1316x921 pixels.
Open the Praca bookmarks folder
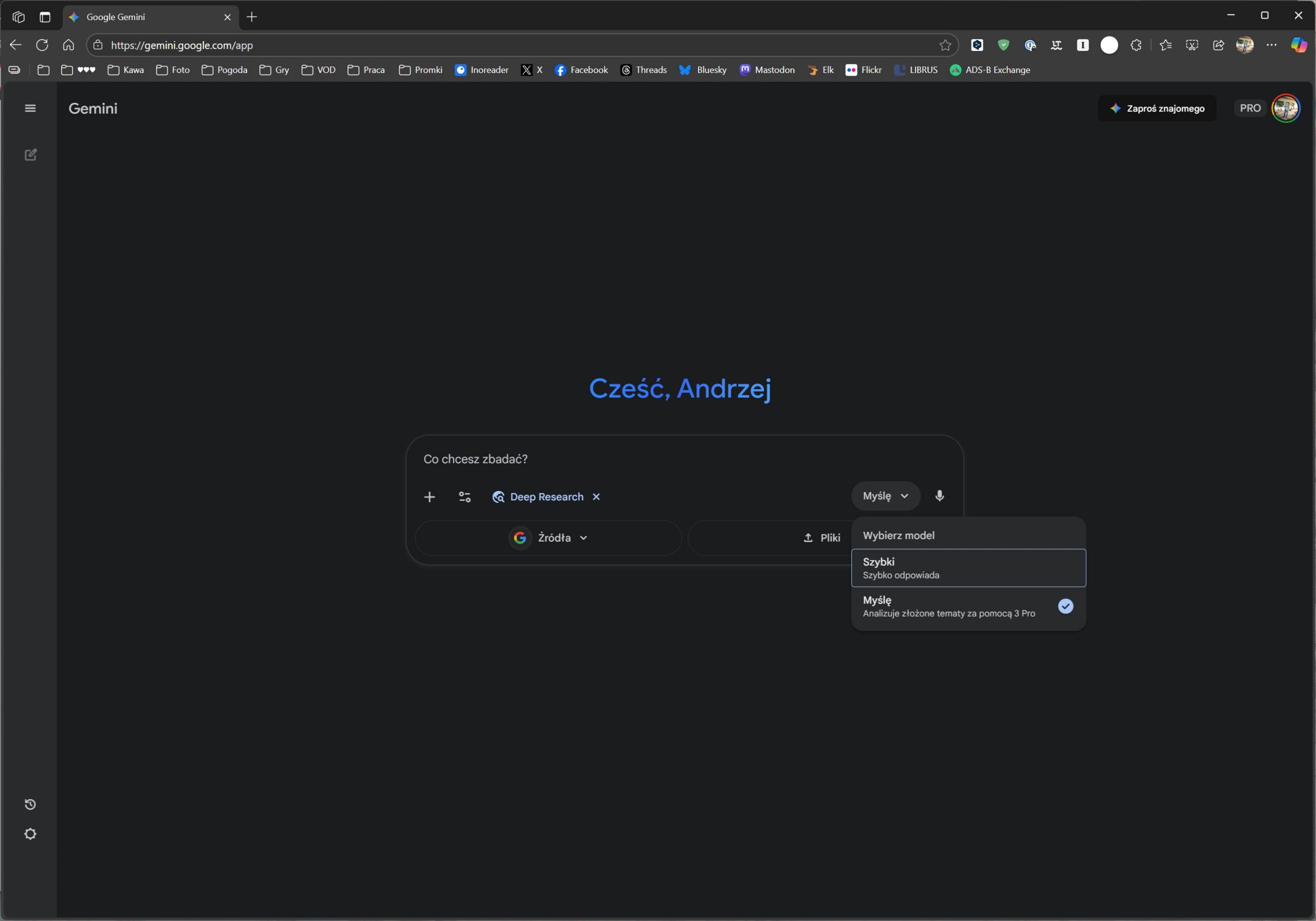tap(366, 70)
